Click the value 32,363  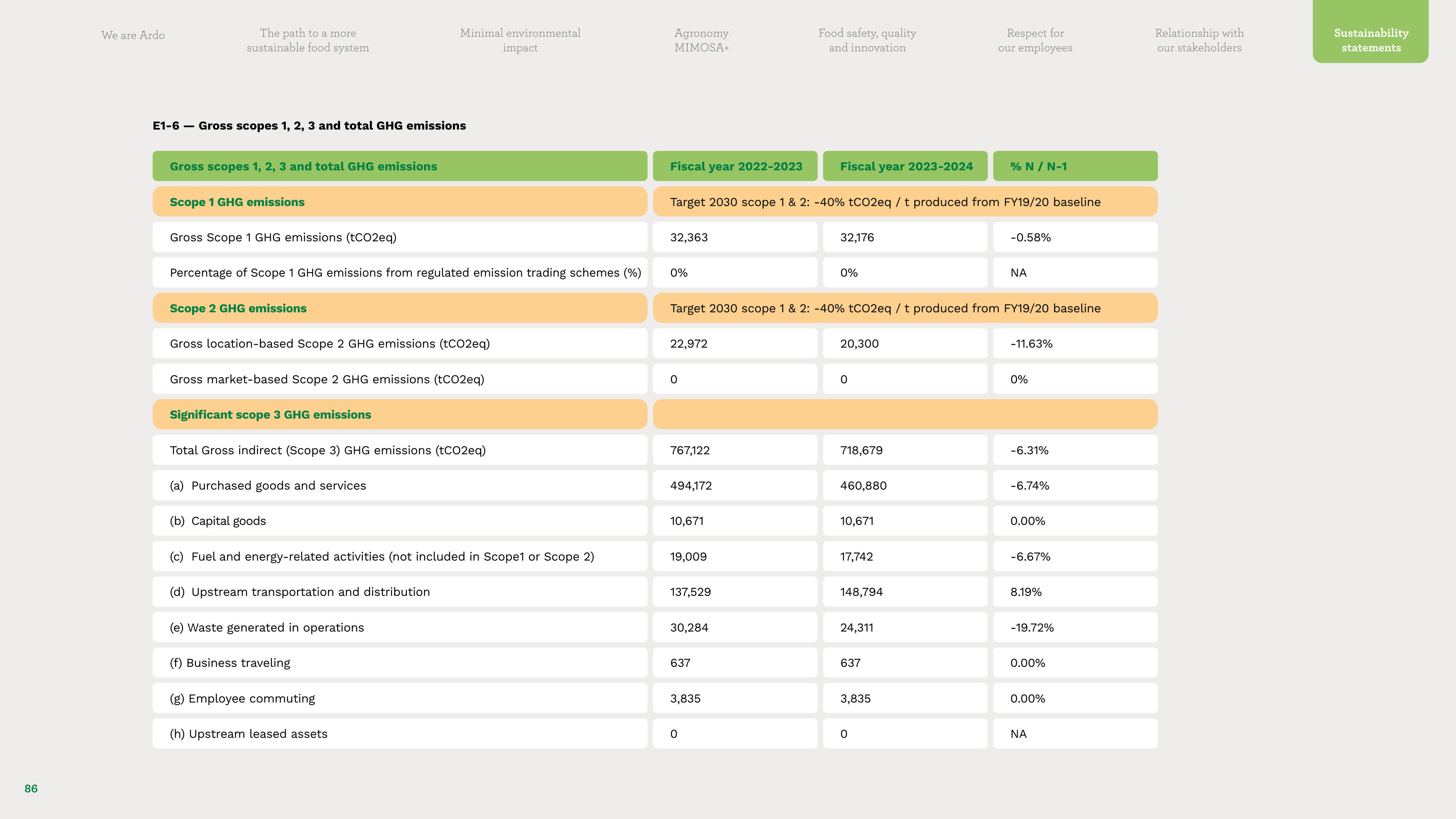(689, 237)
